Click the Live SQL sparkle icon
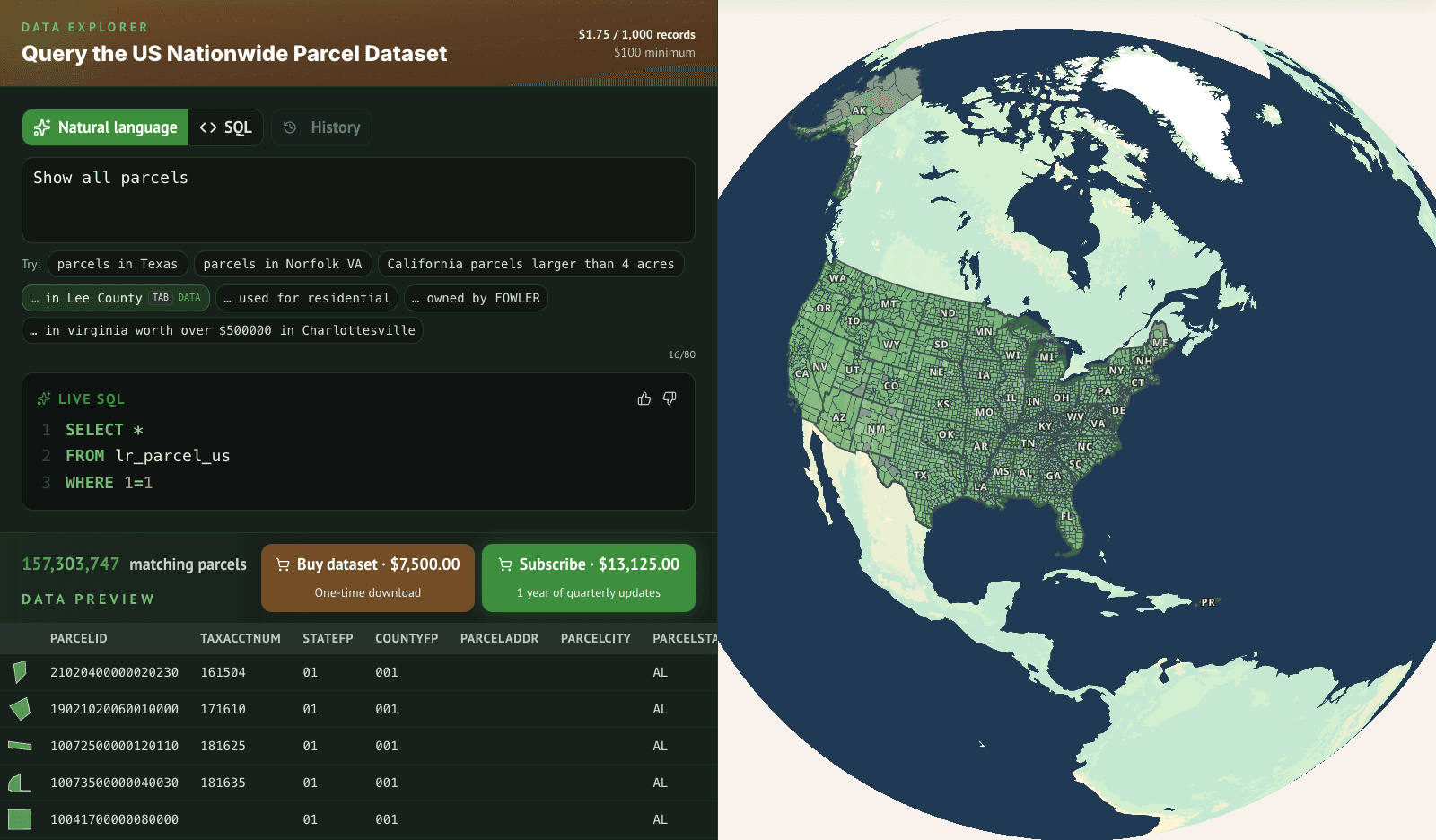 43,399
